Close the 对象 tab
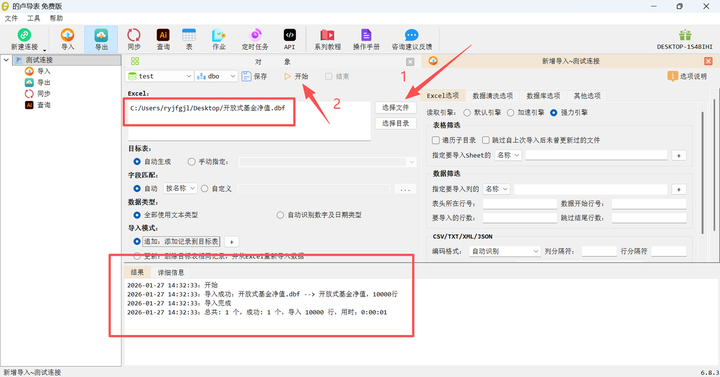The height and width of the screenshot is (377, 720). pos(410,62)
